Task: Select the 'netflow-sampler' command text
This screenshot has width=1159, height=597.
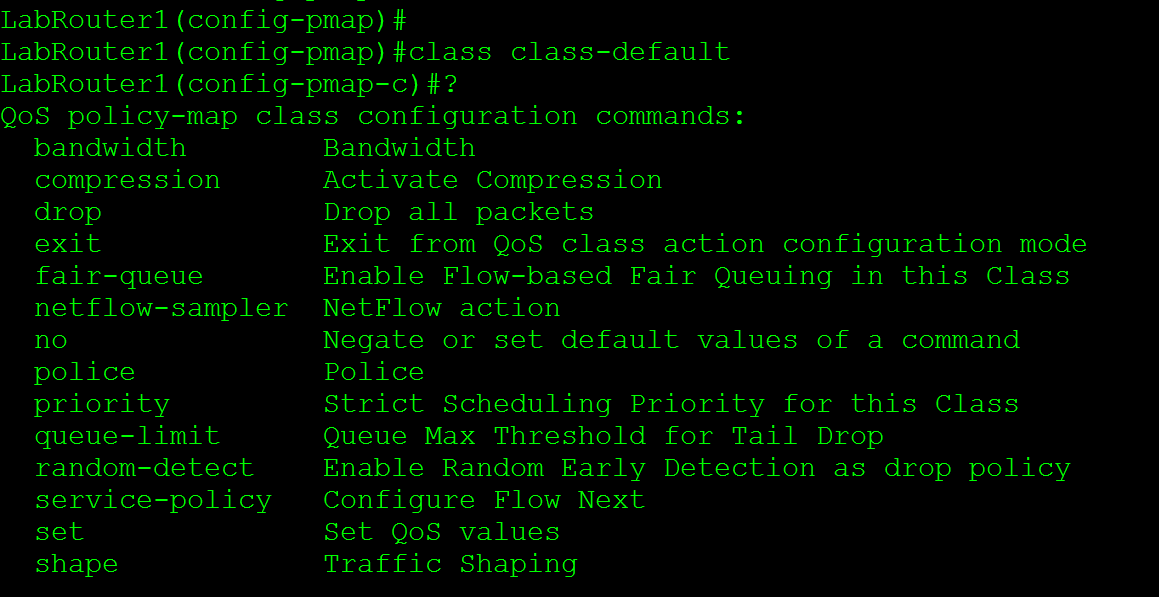Action: click(x=161, y=308)
